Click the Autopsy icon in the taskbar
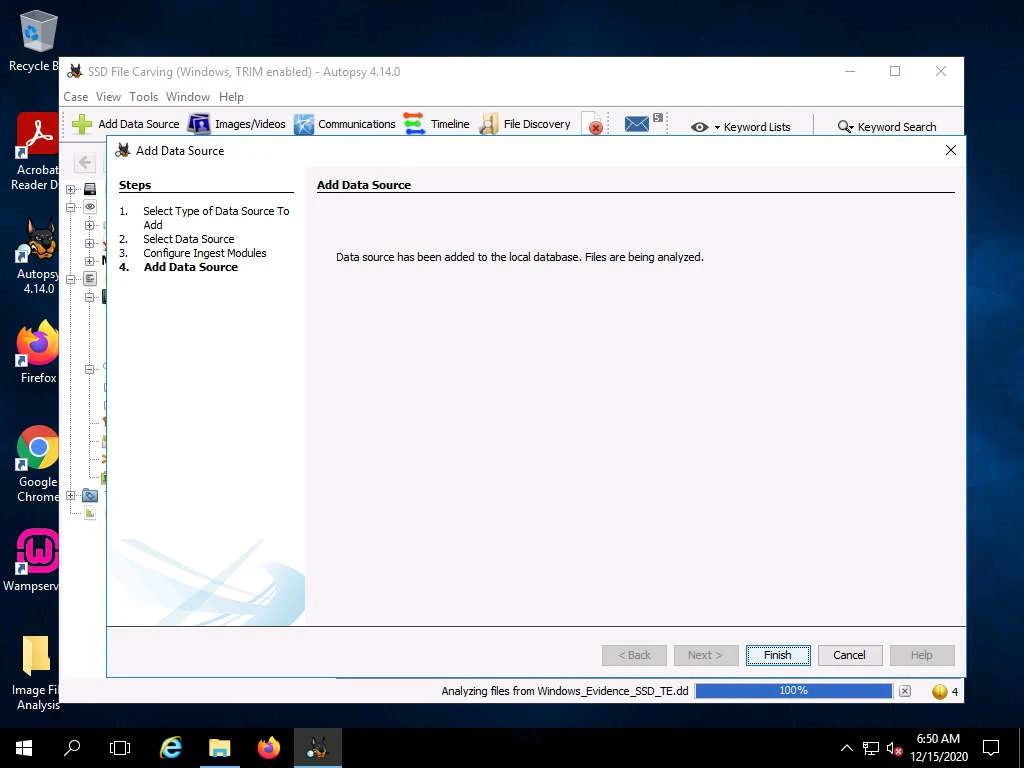Screen dimensions: 1024x768 pos(317,748)
